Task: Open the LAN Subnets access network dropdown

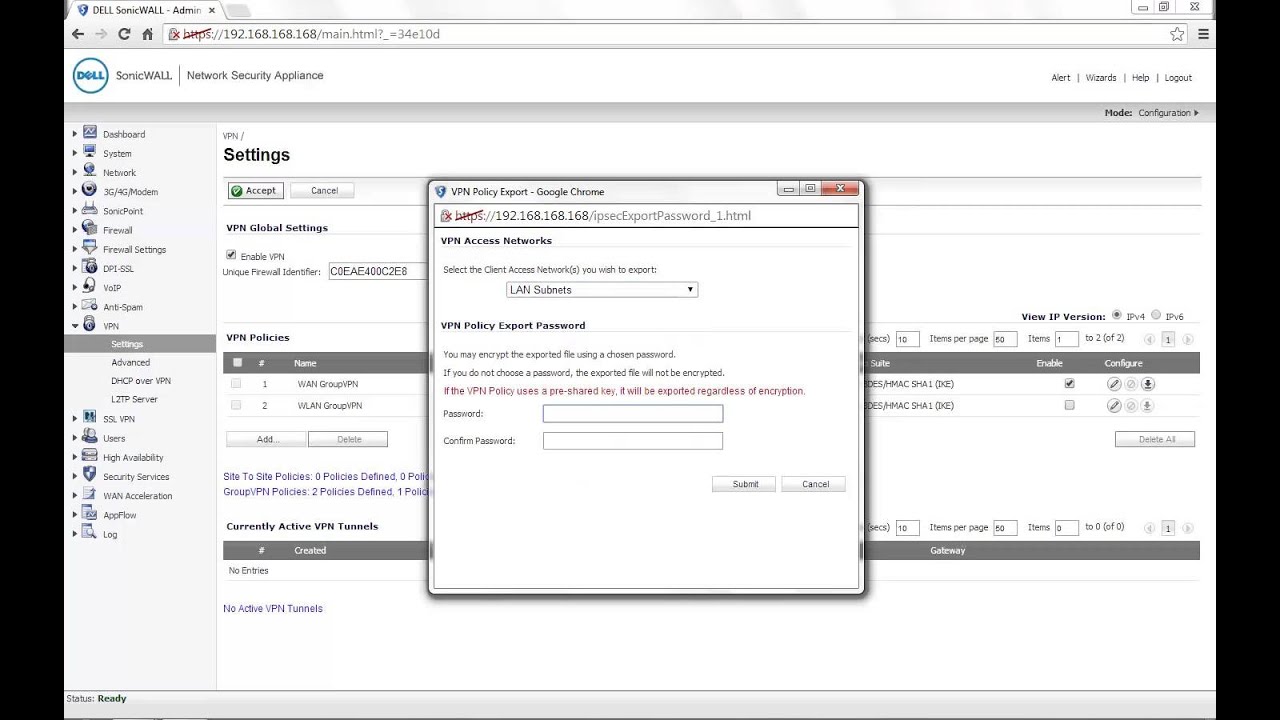Action: pos(602,290)
